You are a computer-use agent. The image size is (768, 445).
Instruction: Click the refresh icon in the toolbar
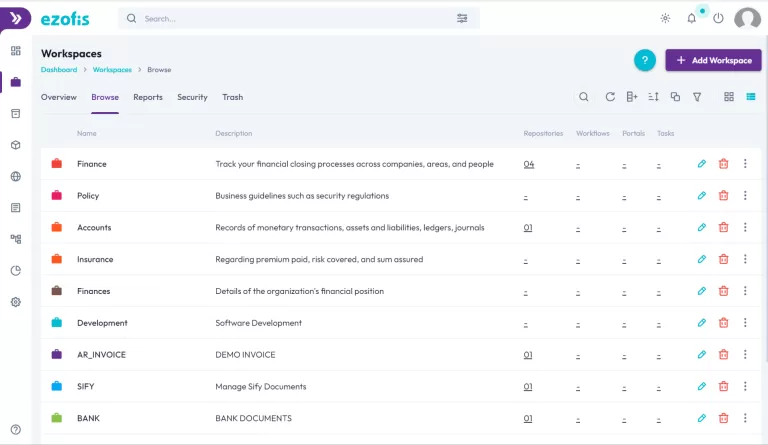click(610, 97)
